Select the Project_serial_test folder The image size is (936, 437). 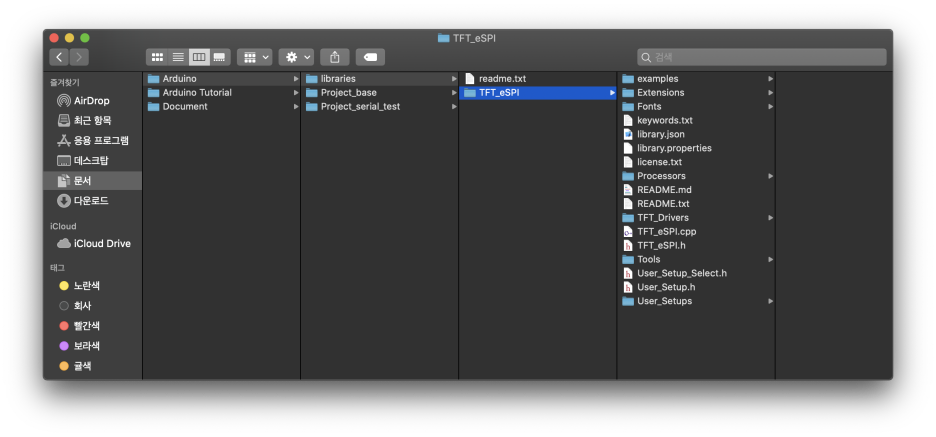point(380,106)
